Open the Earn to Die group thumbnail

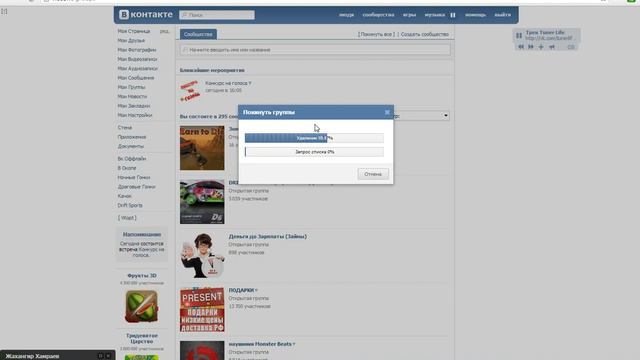(202, 148)
